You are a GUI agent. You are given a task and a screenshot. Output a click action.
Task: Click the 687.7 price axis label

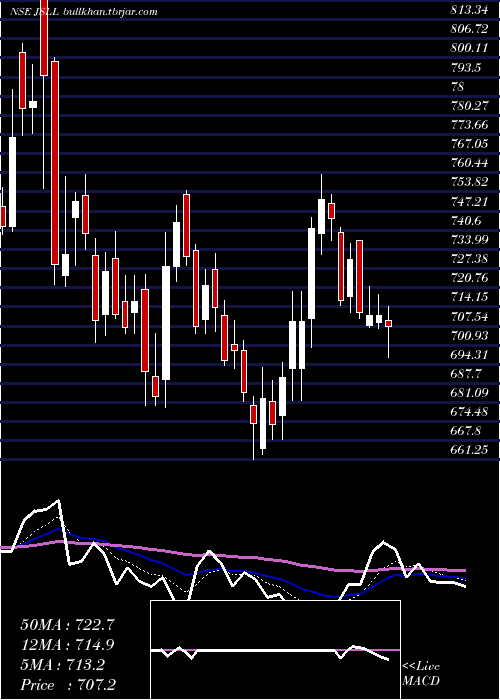click(x=466, y=374)
